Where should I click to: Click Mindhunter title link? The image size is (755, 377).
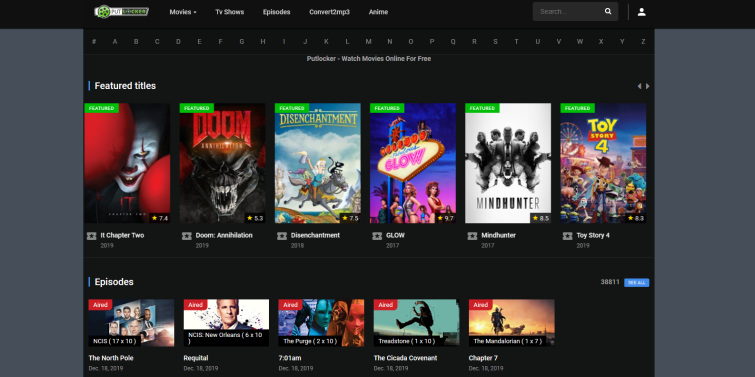tap(498, 235)
